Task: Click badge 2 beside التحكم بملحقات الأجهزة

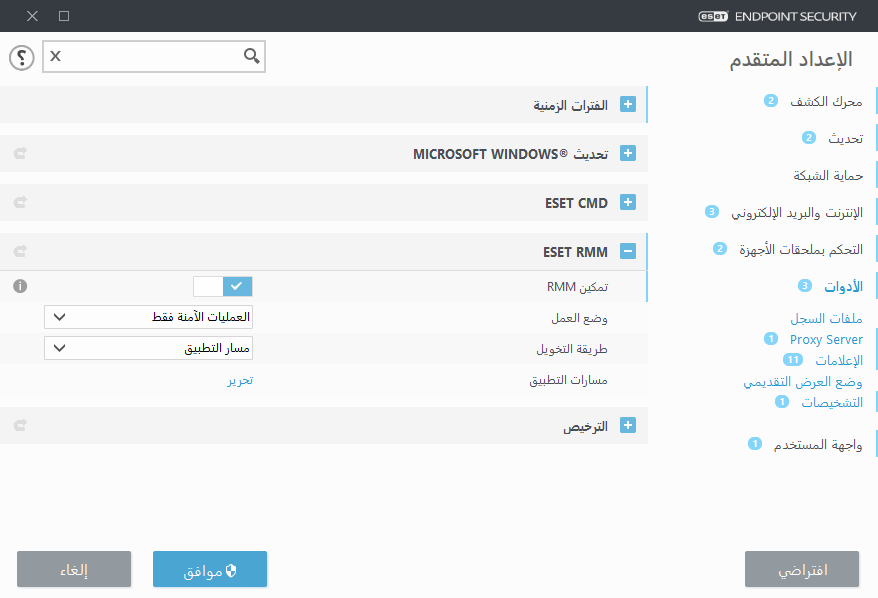Action: coord(720,249)
